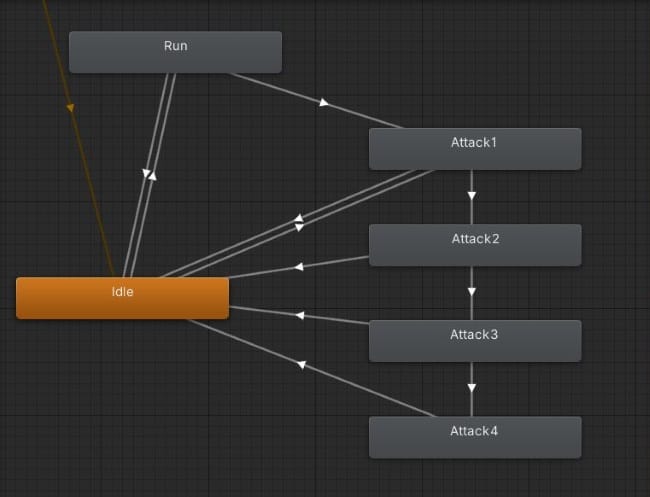Select the orange entry transition arrow into Idle
The width and height of the screenshot is (650, 497).
[70, 108]
